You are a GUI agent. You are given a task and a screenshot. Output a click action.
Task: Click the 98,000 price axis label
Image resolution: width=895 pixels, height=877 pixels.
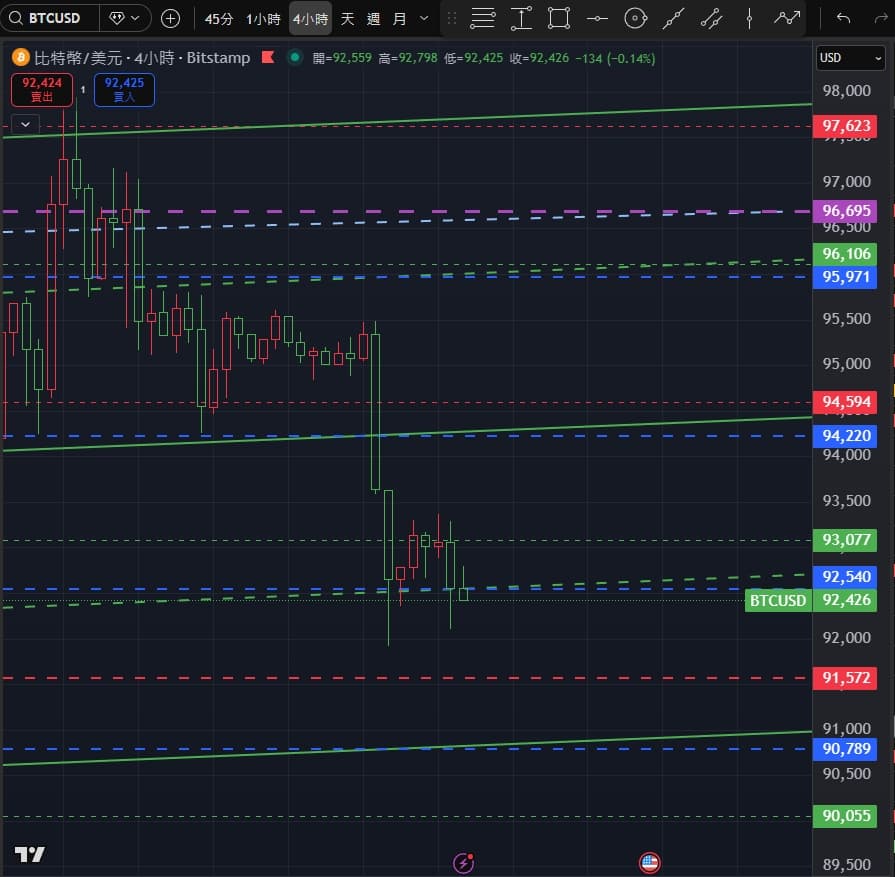[x=846, y=91]
